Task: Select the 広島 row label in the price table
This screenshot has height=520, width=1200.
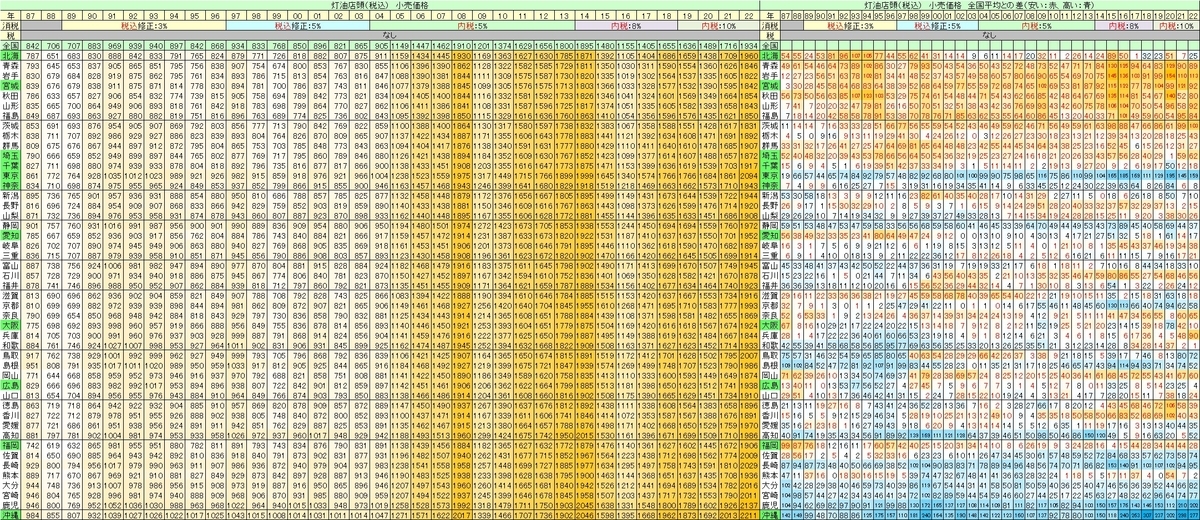Action: click(10, 386)
